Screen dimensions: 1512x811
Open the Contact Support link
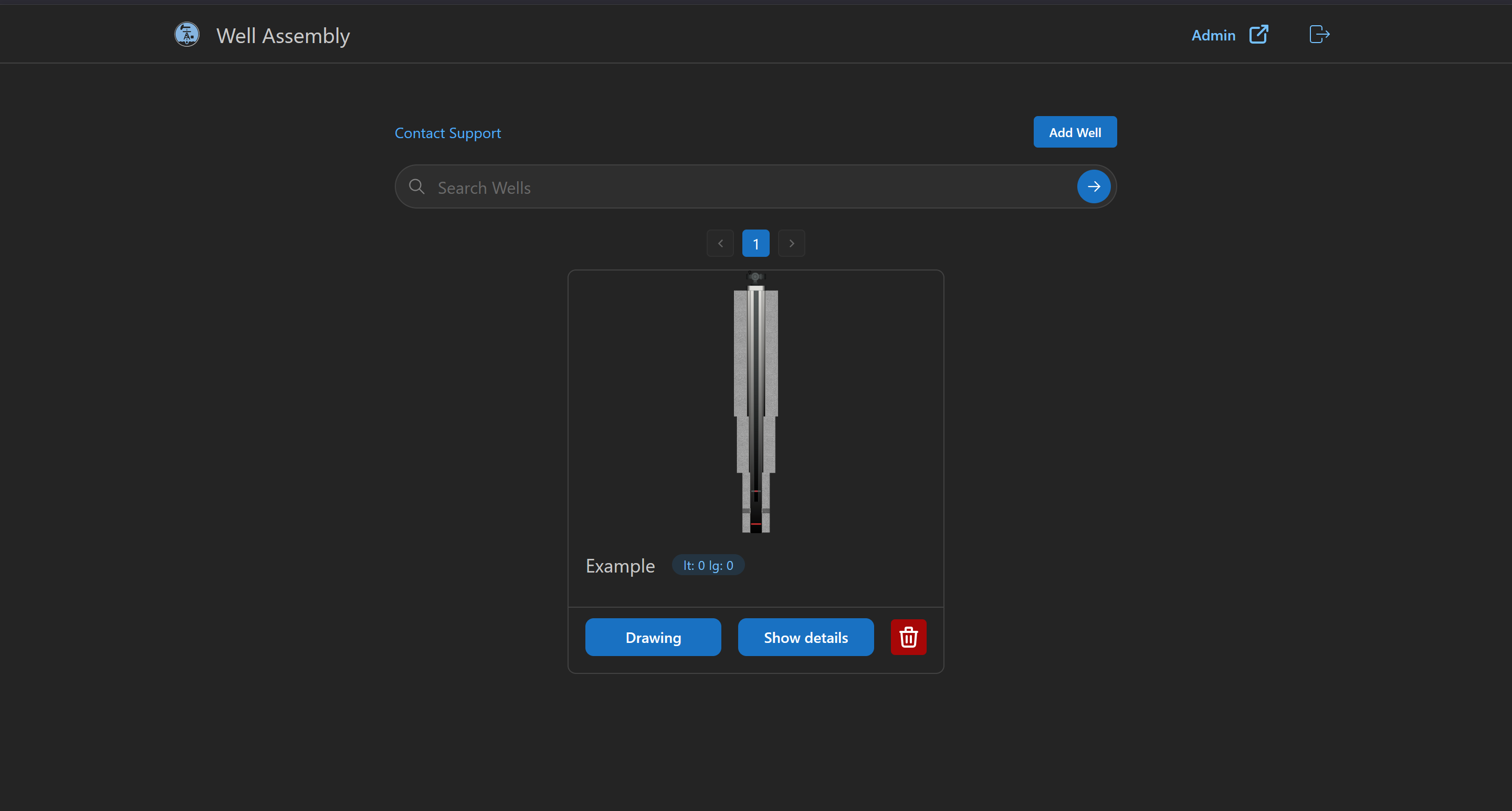click(447, 133)
